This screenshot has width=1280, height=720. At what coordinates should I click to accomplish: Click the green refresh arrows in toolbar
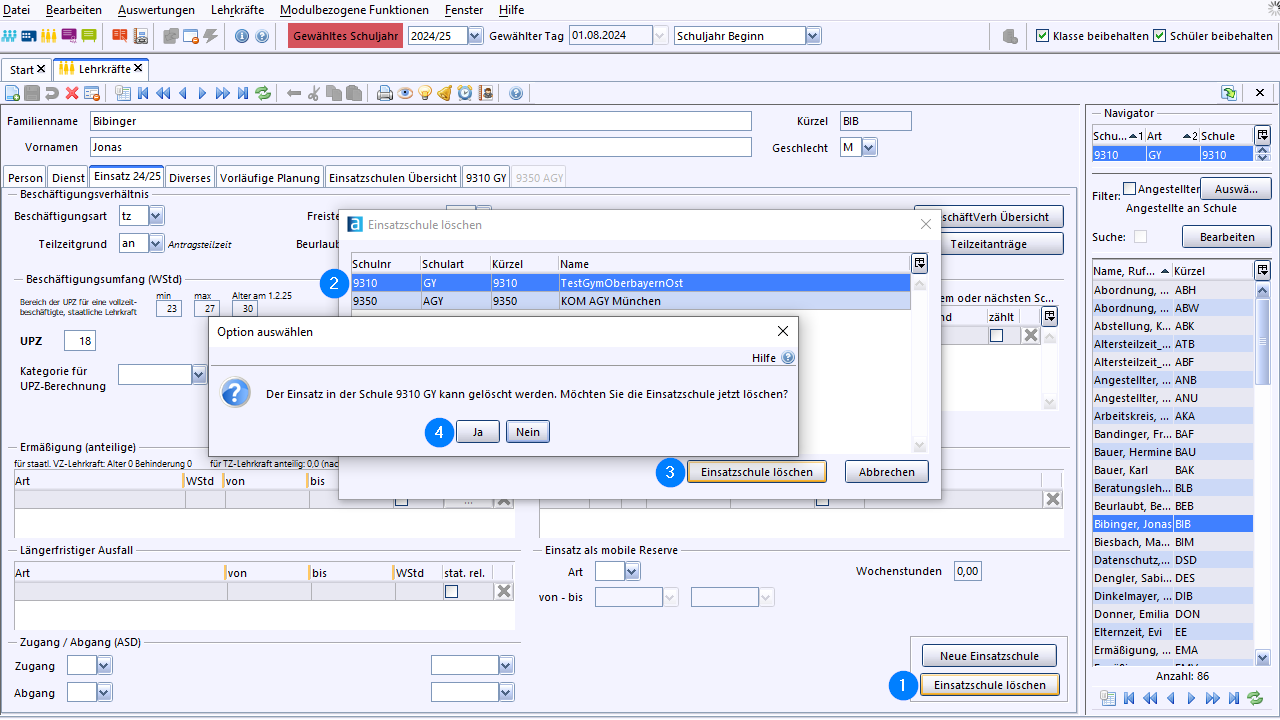pos(263,93)
